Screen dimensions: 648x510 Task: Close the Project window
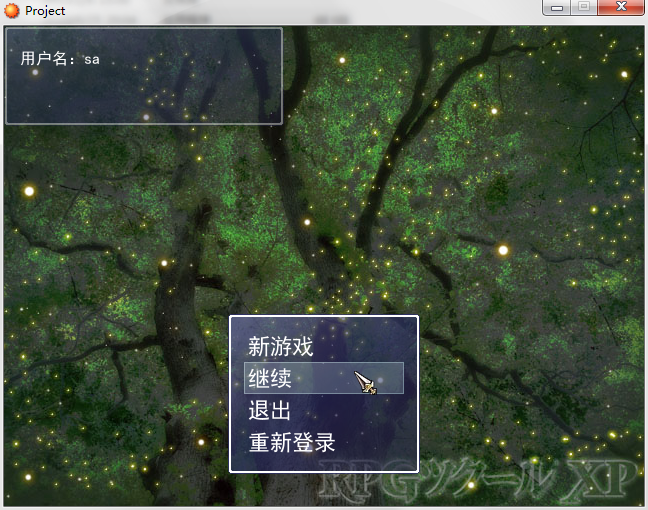(x=621, y=7)
